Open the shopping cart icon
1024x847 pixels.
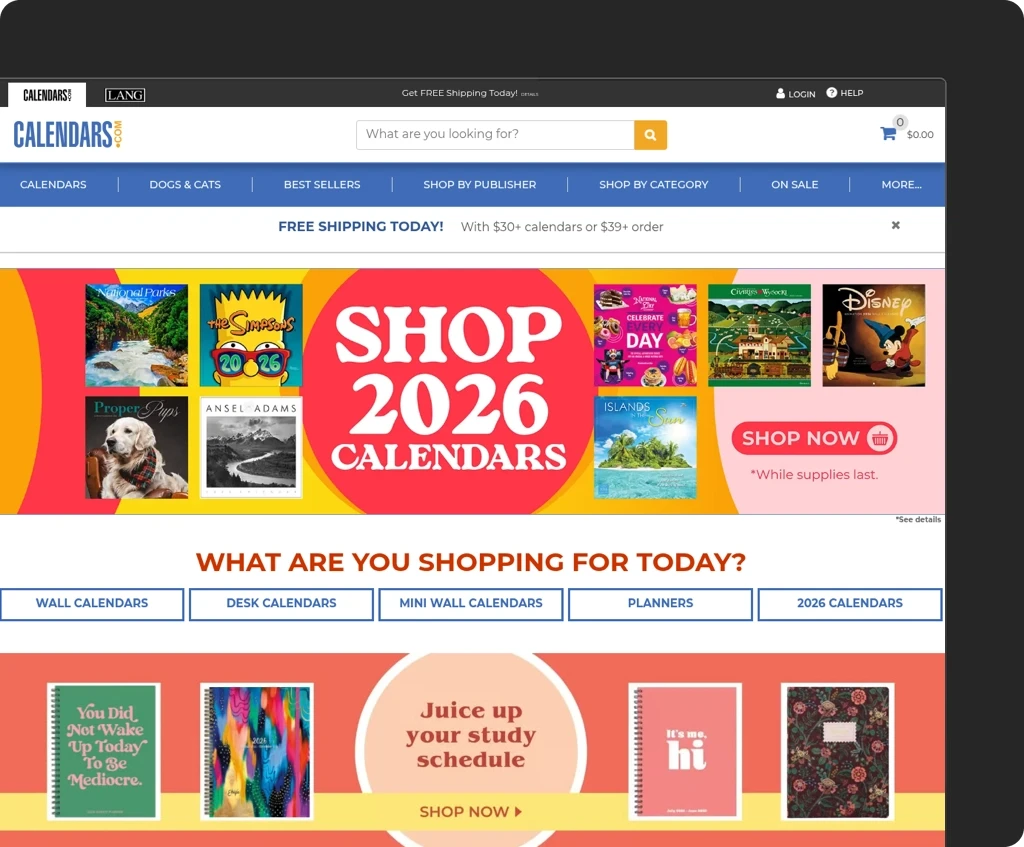[888, 134]
